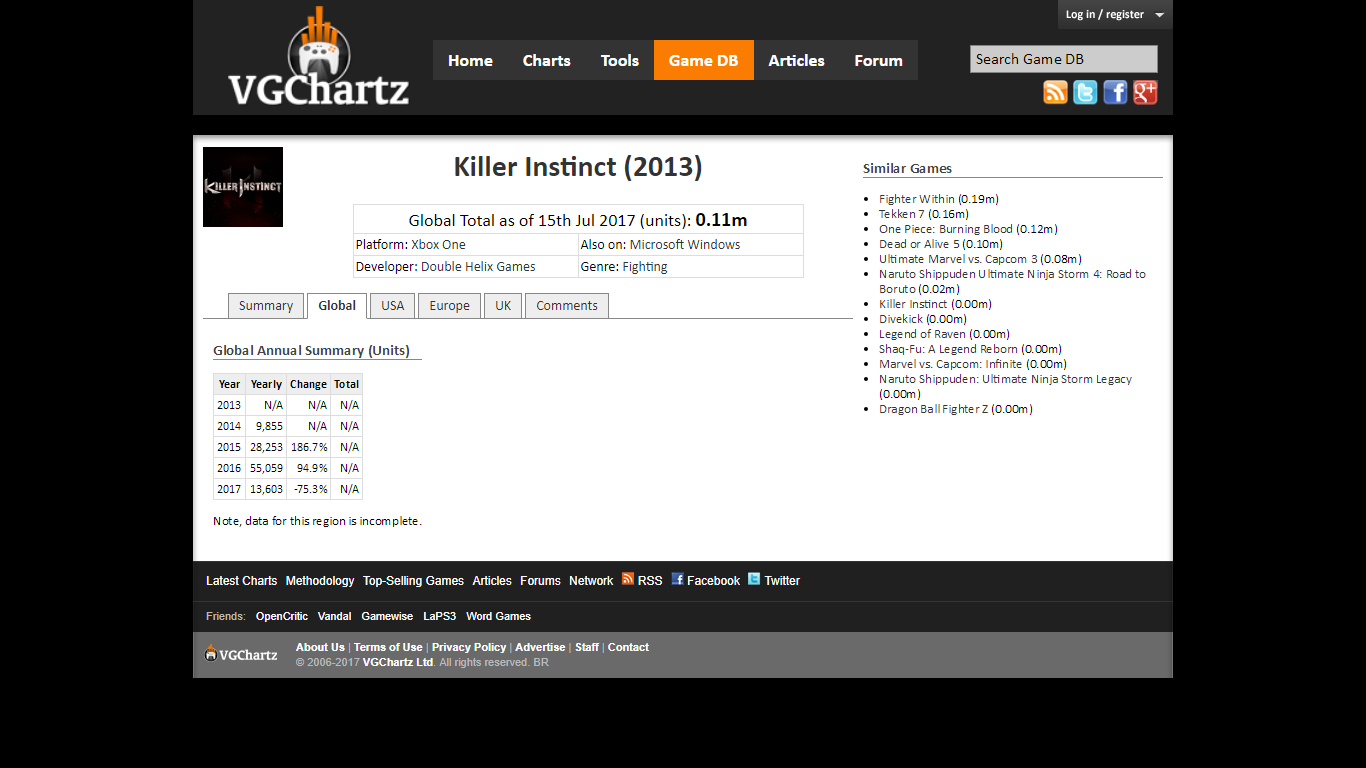Viewport: 1366px width, 768px height.
Task: Open Dragon Ball Fighter Z link
Action: (933, 409)
